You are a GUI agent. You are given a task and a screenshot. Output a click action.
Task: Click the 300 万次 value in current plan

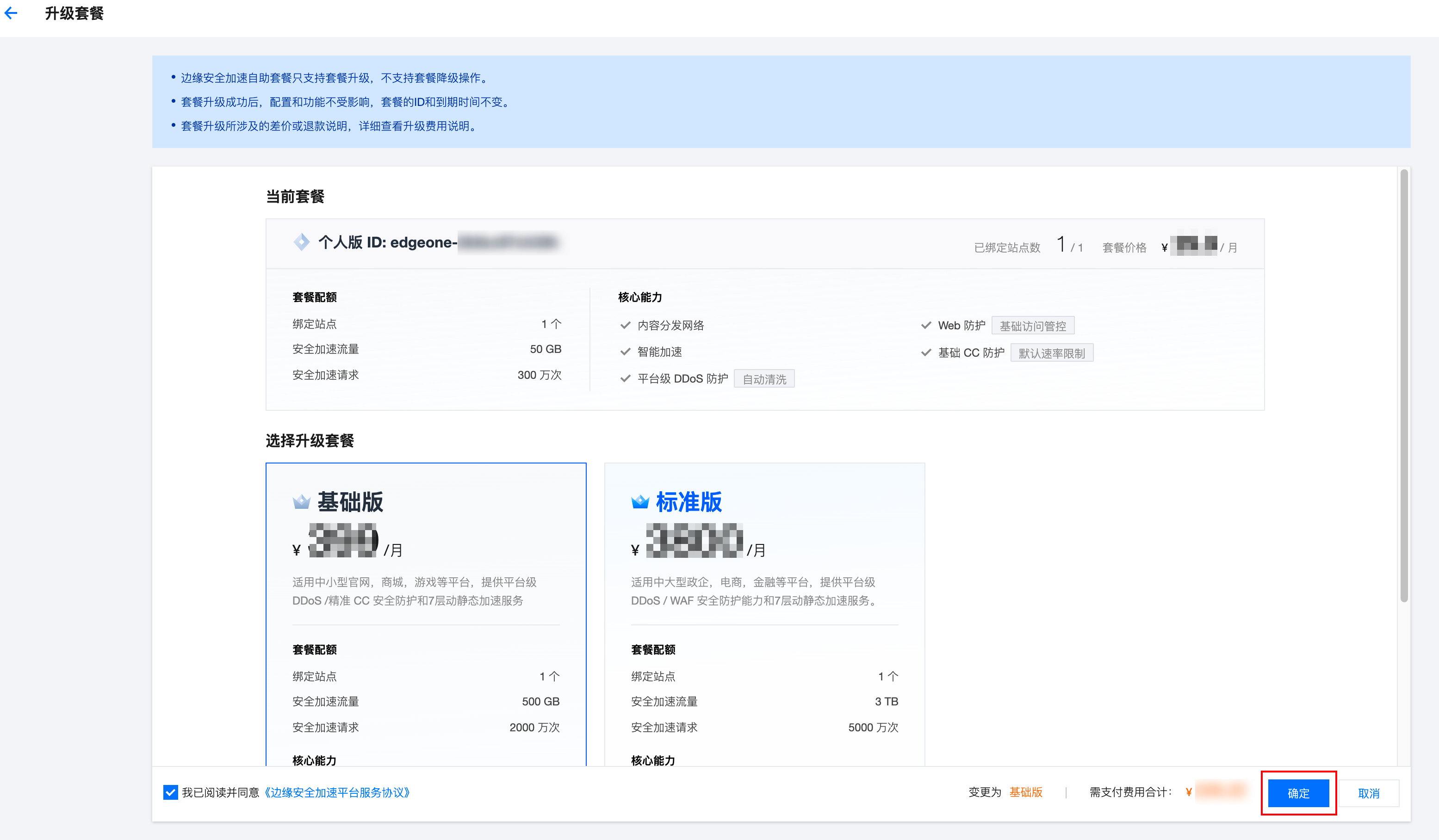540,375
